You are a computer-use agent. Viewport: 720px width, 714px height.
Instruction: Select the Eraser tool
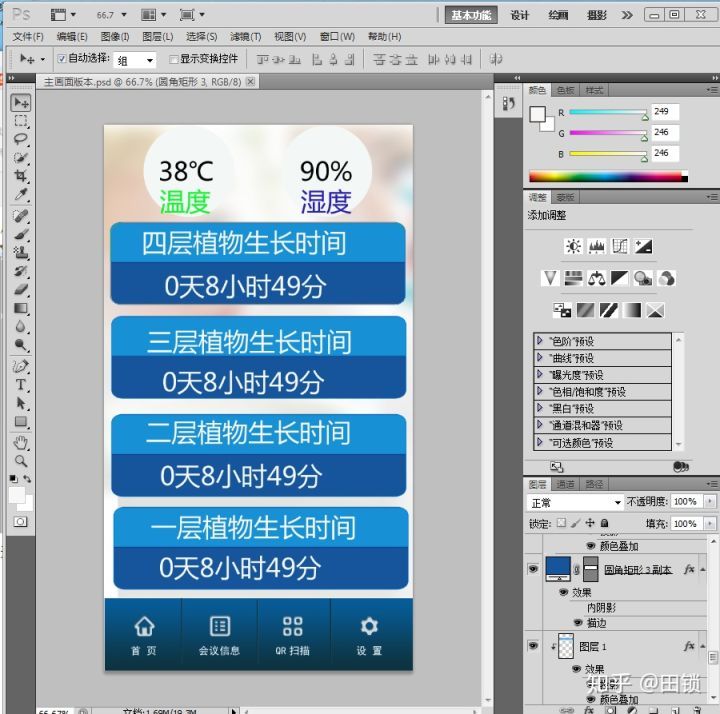[21, 289]
